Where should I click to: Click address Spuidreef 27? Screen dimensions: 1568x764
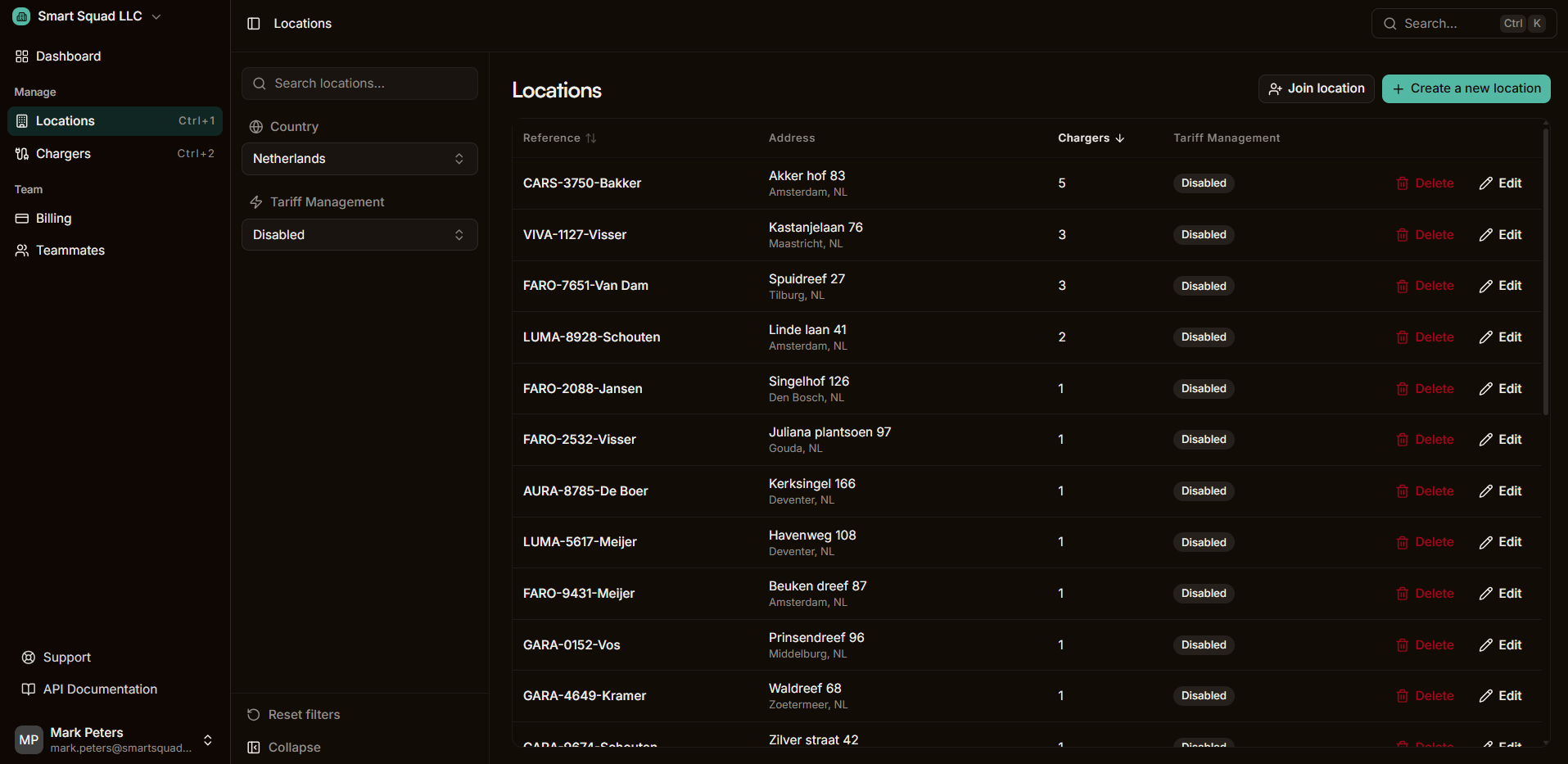(x=807, y=279)
